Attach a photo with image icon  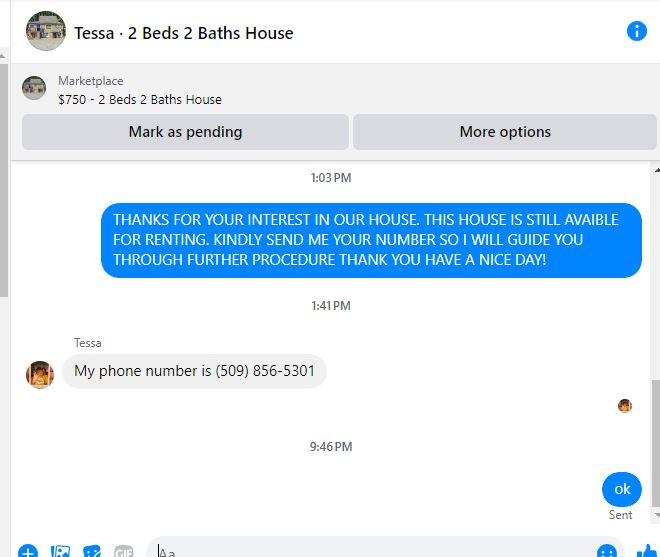[x=60, y=551]
